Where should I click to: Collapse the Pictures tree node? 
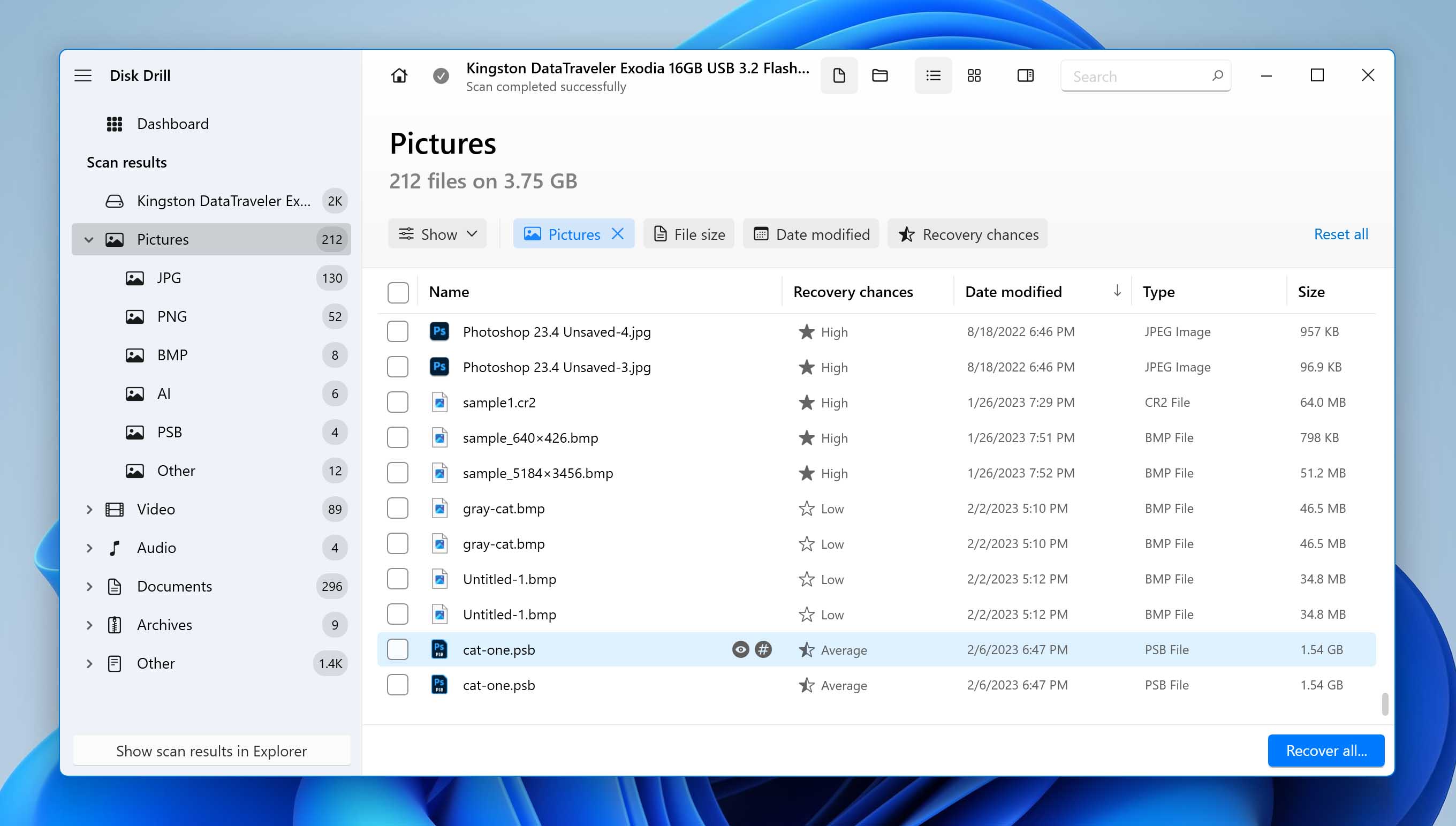pyautogui.click(x=89, y=239)
